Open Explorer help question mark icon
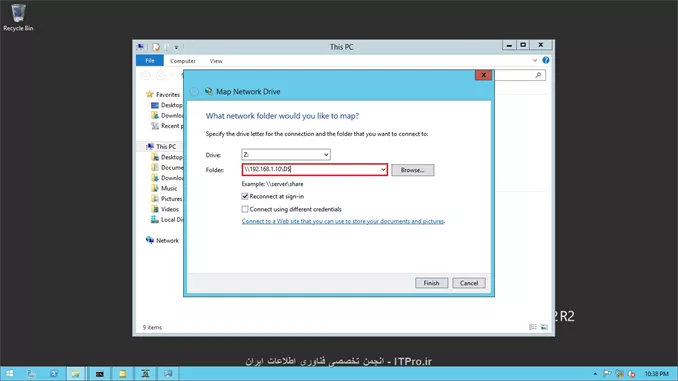 tap(546, 60)
